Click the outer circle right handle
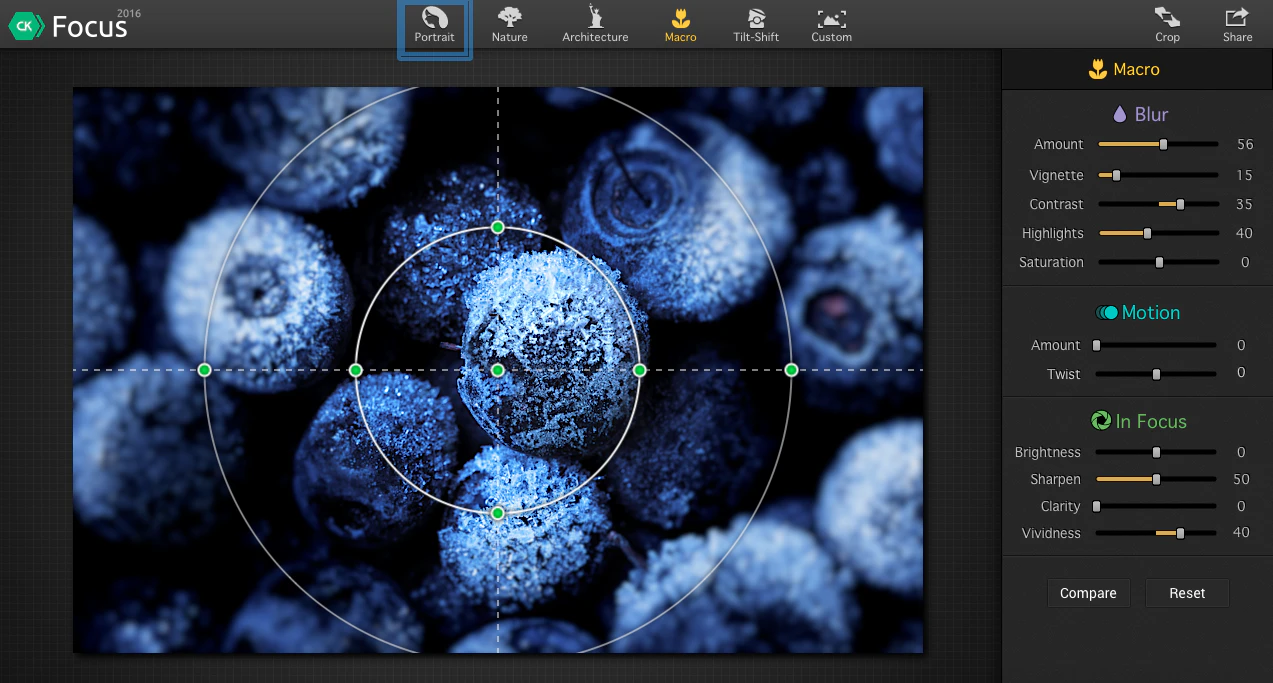 791,370
